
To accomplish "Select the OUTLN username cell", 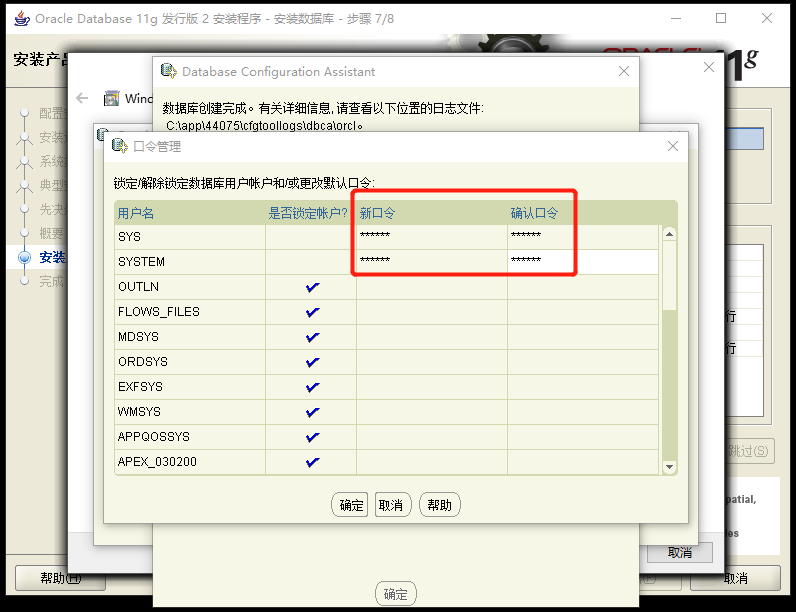I will (190, 287).
